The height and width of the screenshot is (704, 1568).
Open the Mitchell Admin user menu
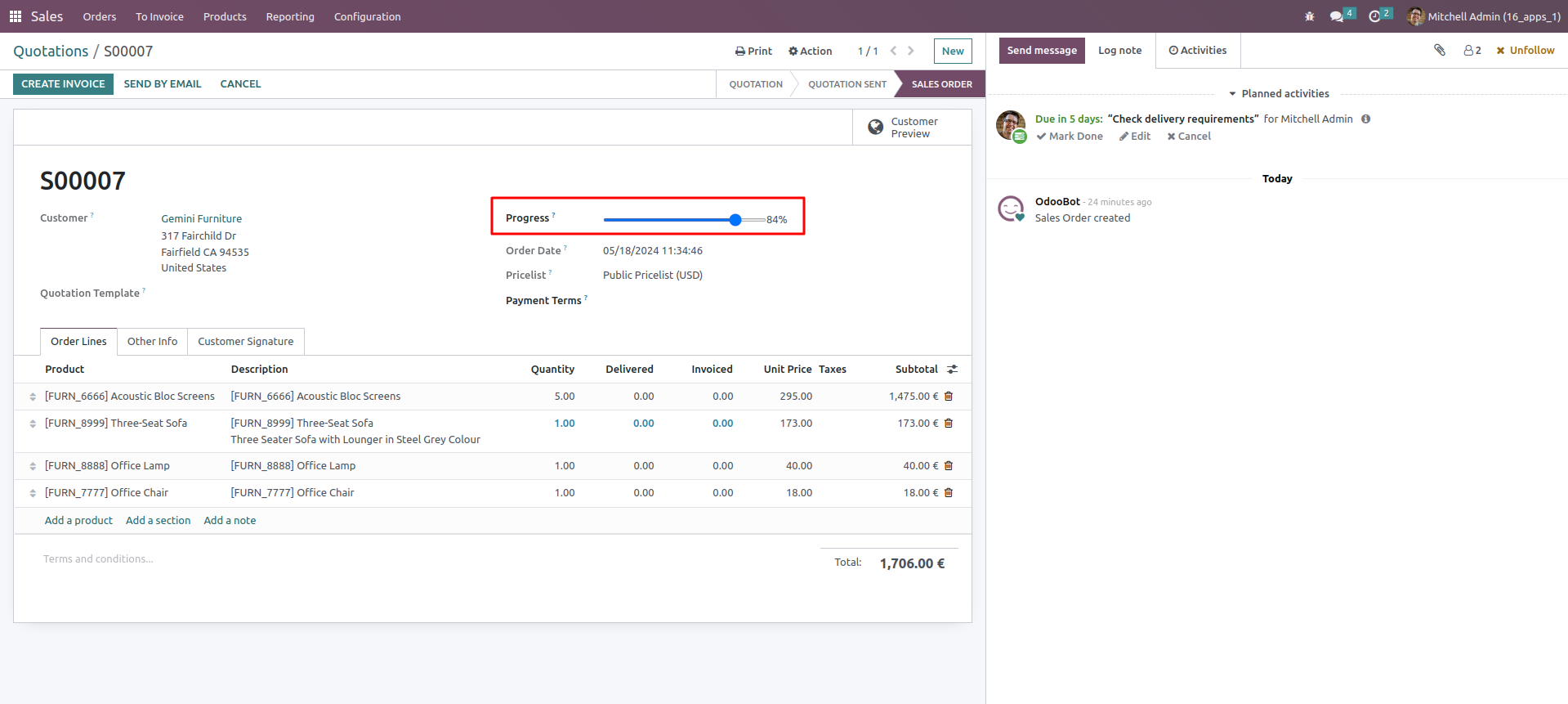point(1483,16)
